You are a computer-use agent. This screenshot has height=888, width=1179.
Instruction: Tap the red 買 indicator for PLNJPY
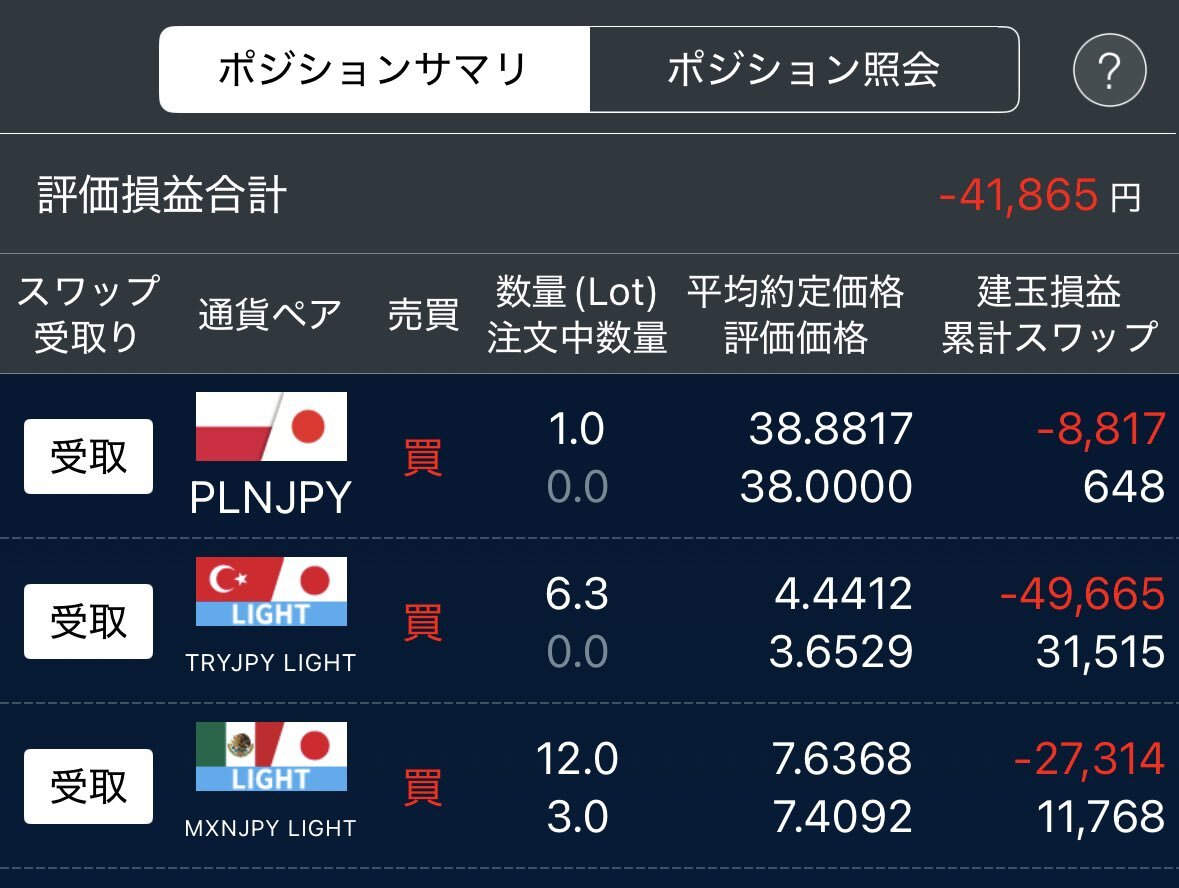pyautogui.click(x=423, y=457)
